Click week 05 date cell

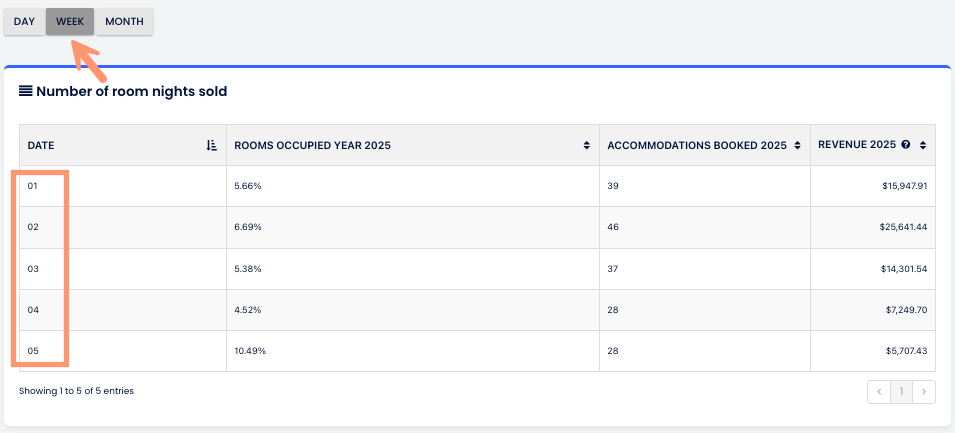pos(33,351)
